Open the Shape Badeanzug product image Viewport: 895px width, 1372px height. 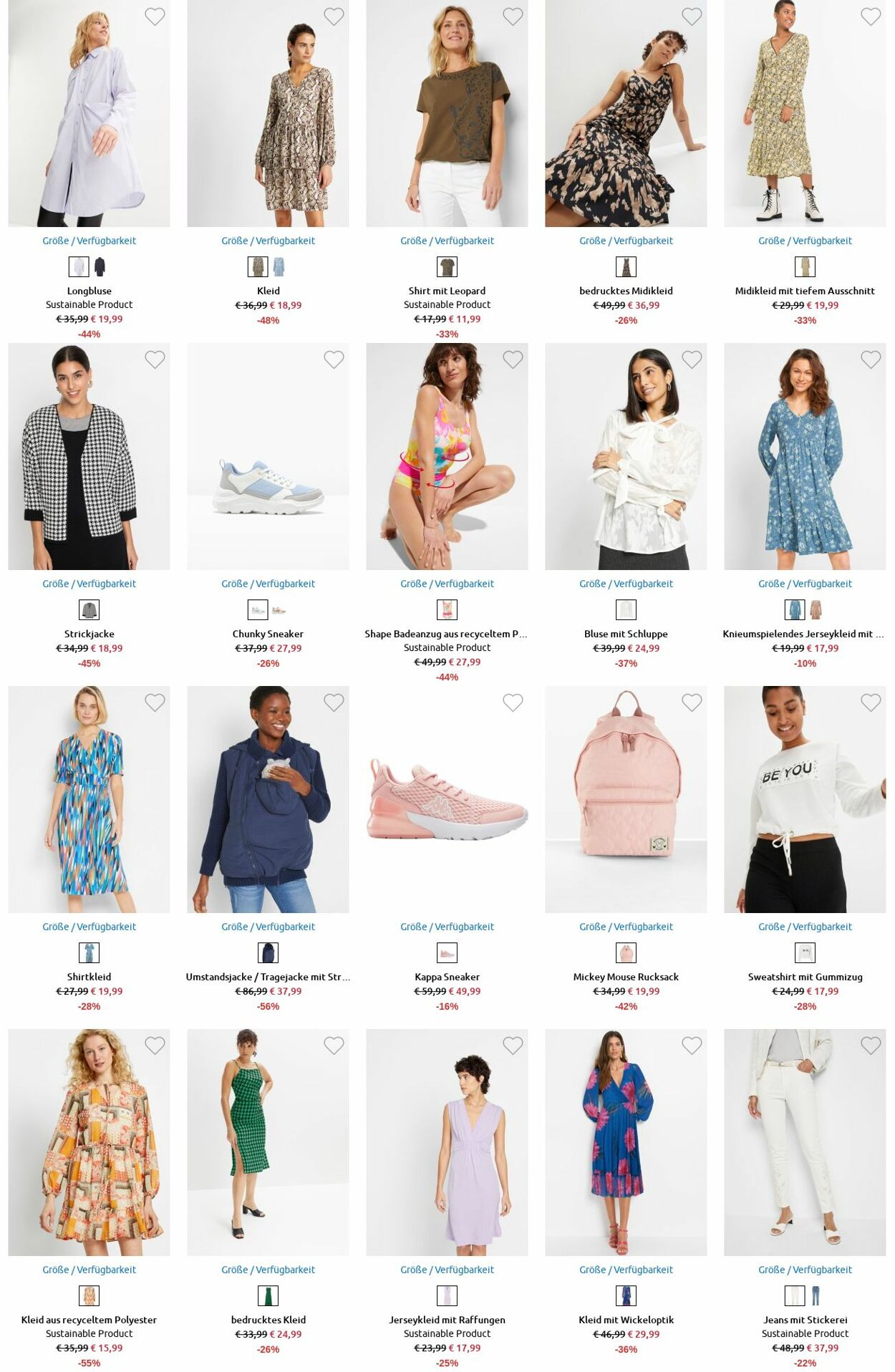coord(447,456)
